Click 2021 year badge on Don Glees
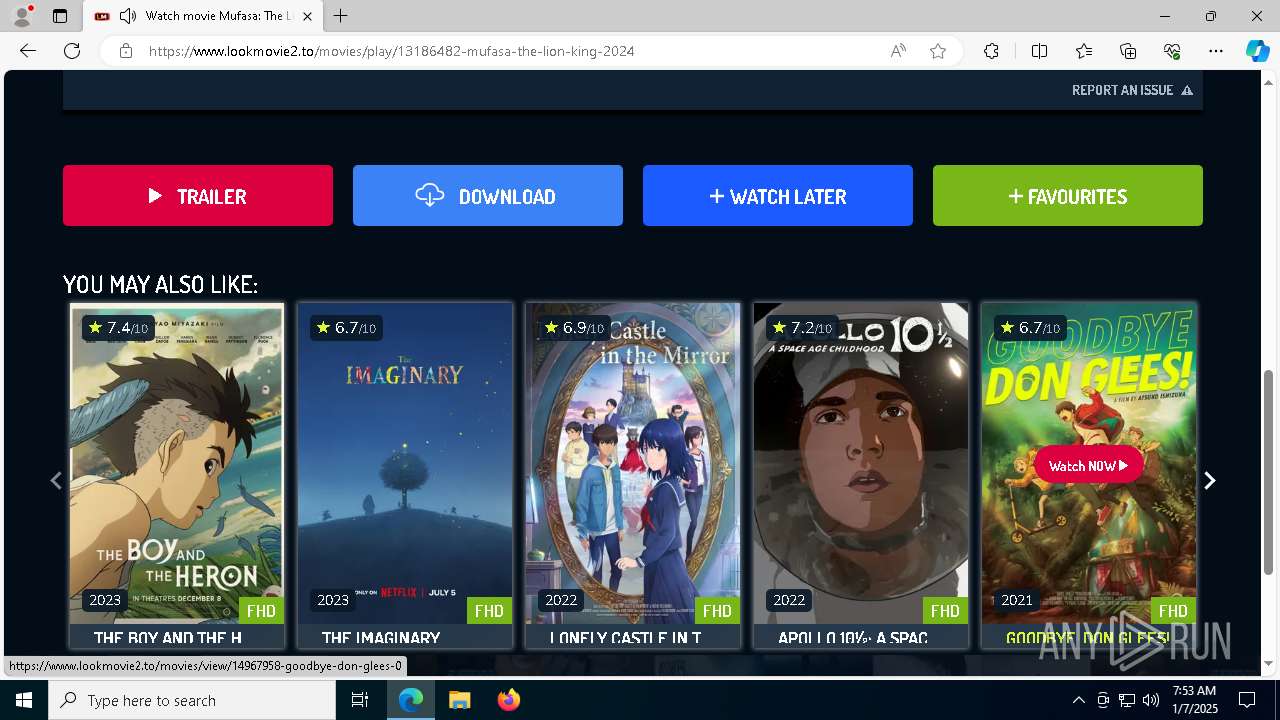 pos(1017,600)
